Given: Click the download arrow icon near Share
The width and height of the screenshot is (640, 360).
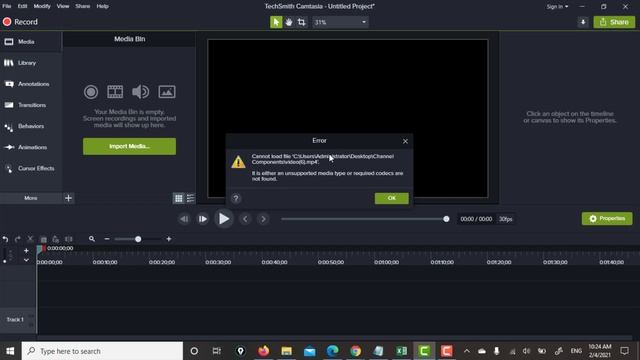Looking at the screenshot, I should click(583, 22).
